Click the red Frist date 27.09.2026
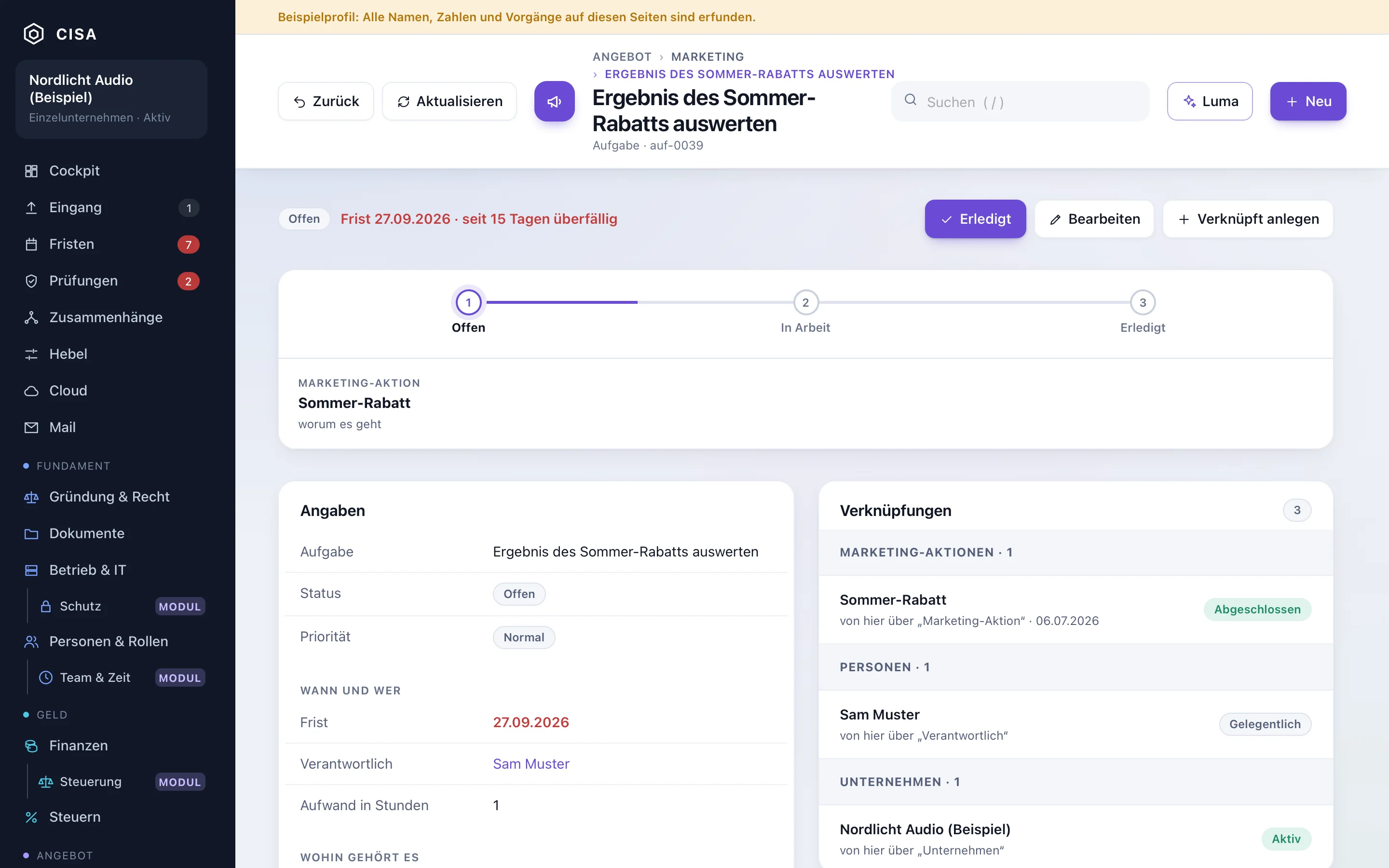The image size is (1389, 868). click(x=531, y=722)
